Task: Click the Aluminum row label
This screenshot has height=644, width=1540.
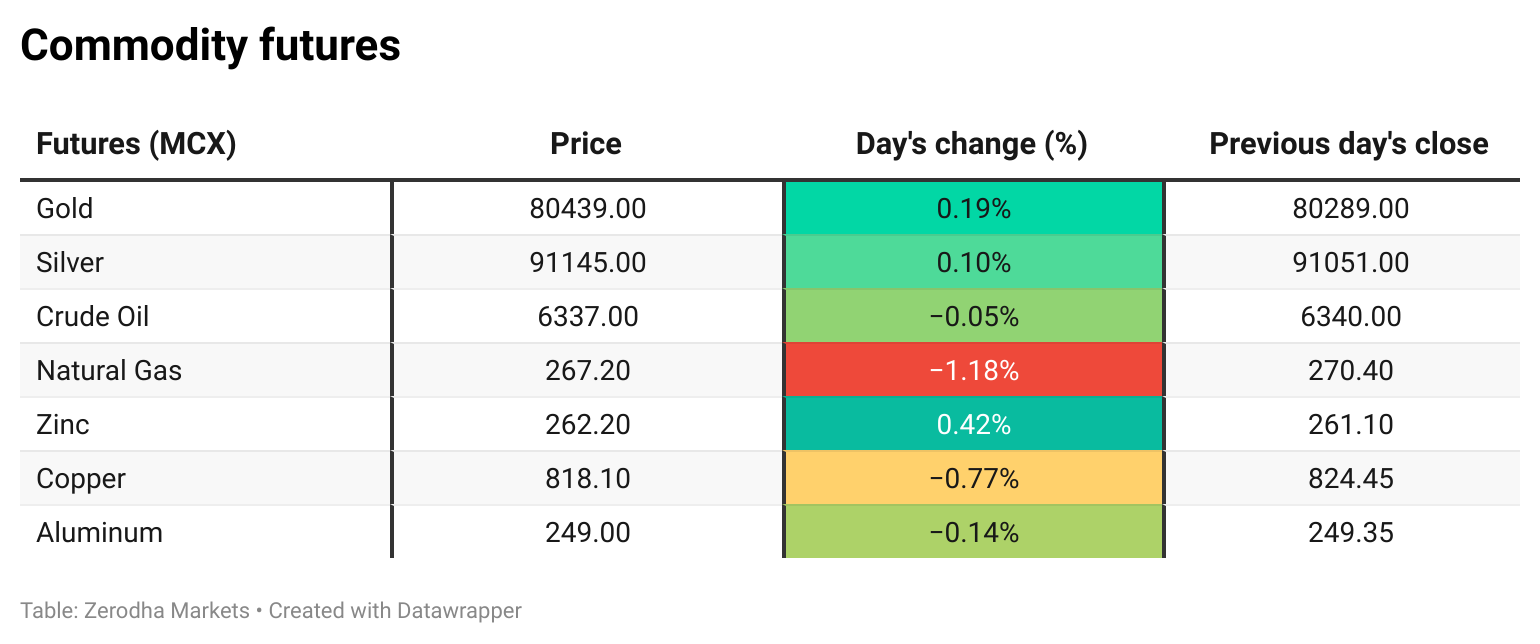Action: [99, 532]
